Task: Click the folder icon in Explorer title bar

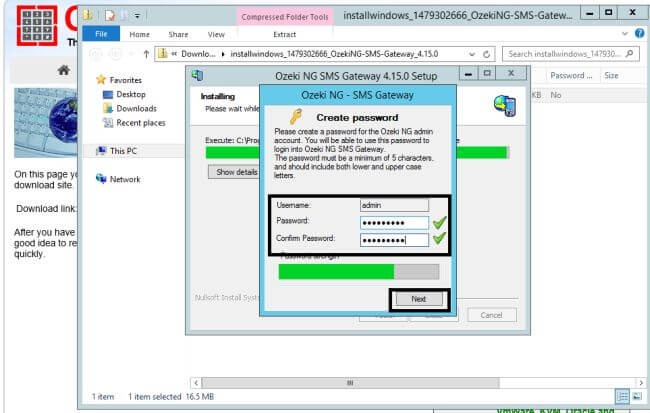Action: [88, 15]
